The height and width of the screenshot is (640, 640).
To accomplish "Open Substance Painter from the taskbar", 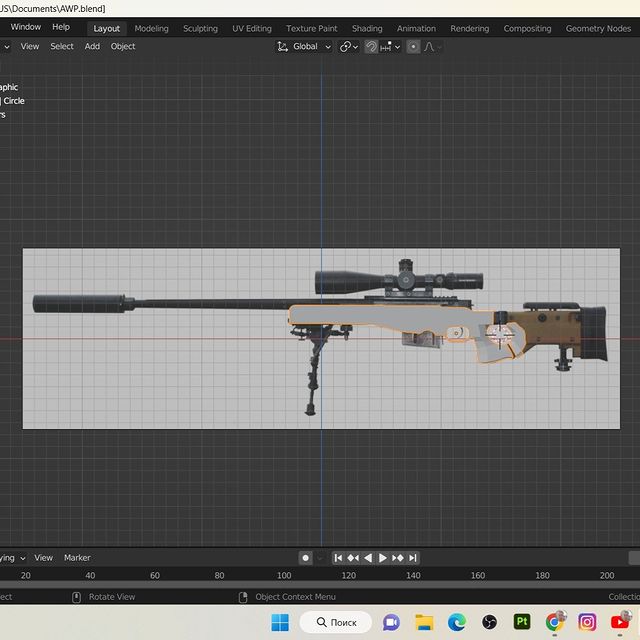I will click(x=522, y=622).
